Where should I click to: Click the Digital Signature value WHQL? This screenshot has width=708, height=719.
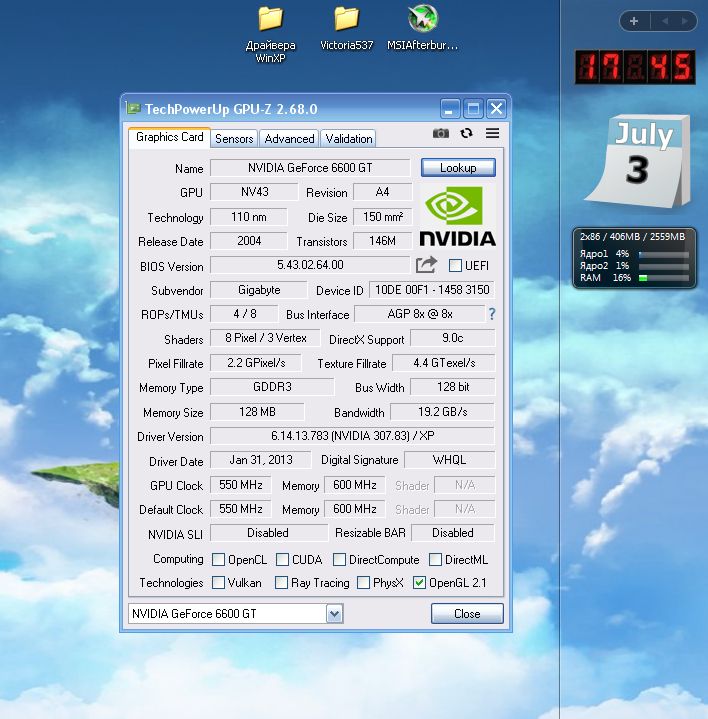(449, 460)
